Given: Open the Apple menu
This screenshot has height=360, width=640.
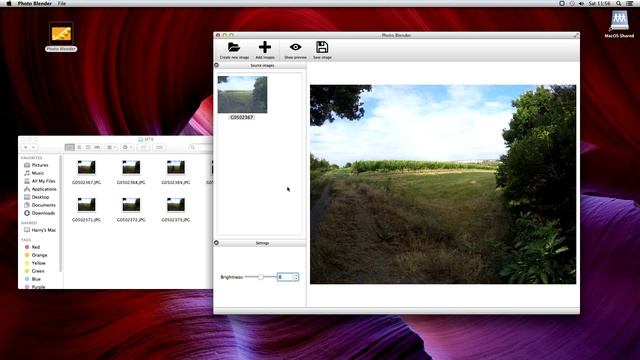Looking at the screenshot, I should (x=9, y=3).
